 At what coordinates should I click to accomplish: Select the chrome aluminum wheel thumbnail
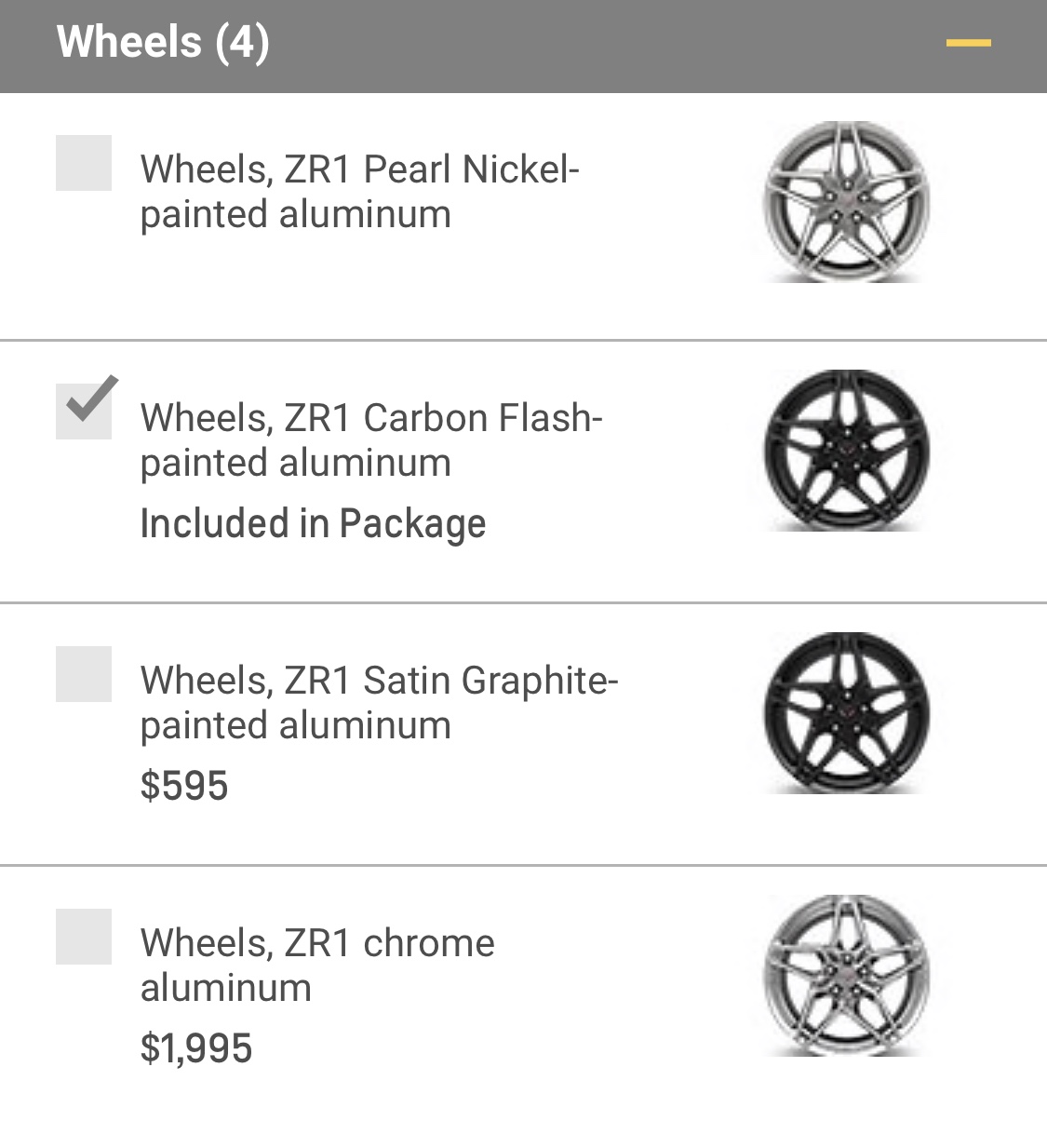click(845, 976)
